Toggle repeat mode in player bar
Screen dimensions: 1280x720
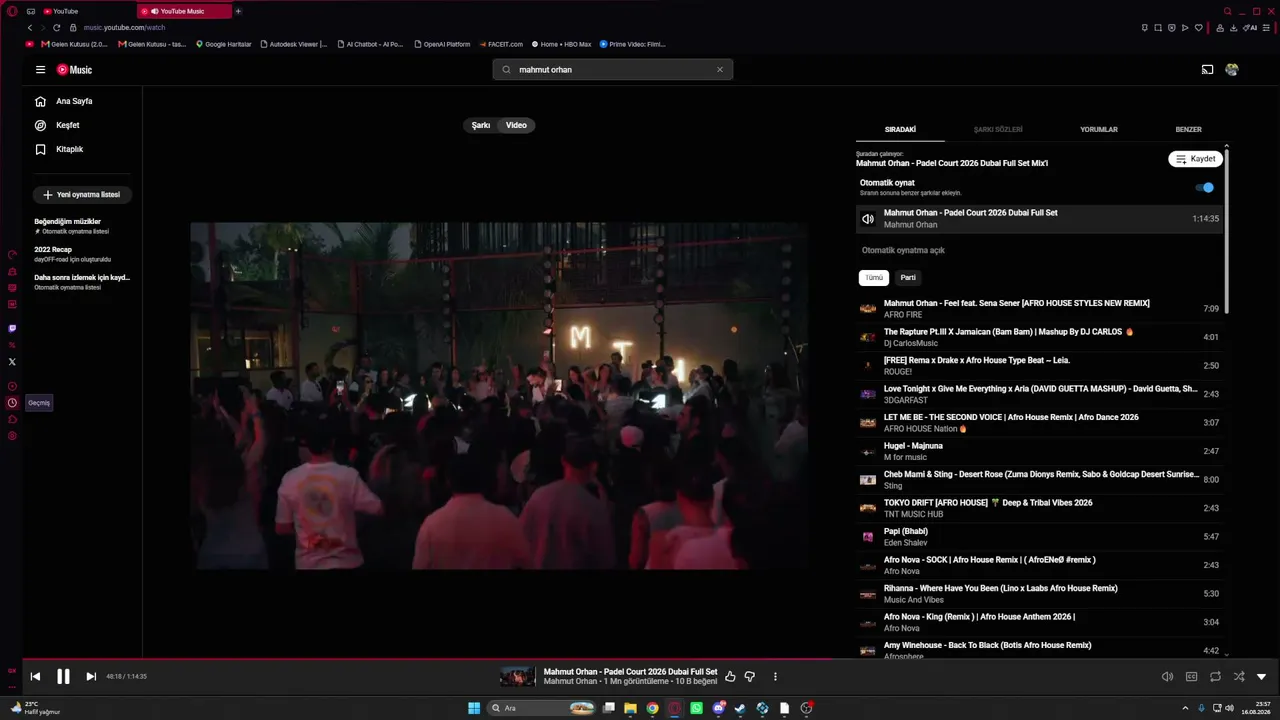(1215, 677)
